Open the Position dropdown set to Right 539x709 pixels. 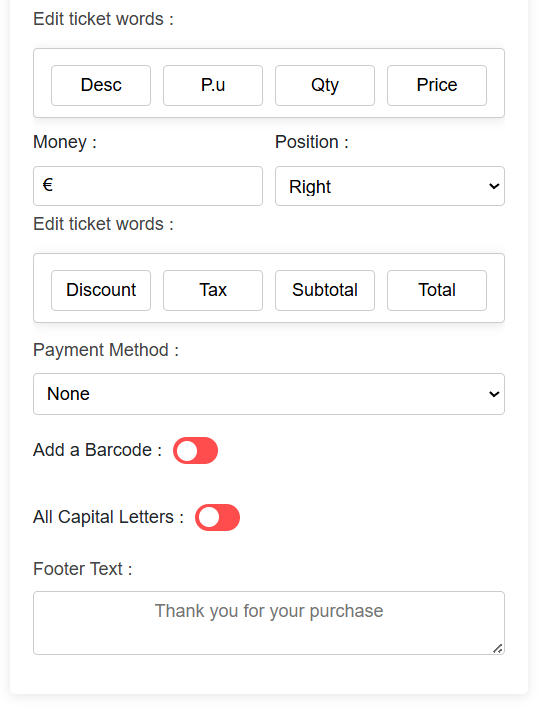point(390,186)
